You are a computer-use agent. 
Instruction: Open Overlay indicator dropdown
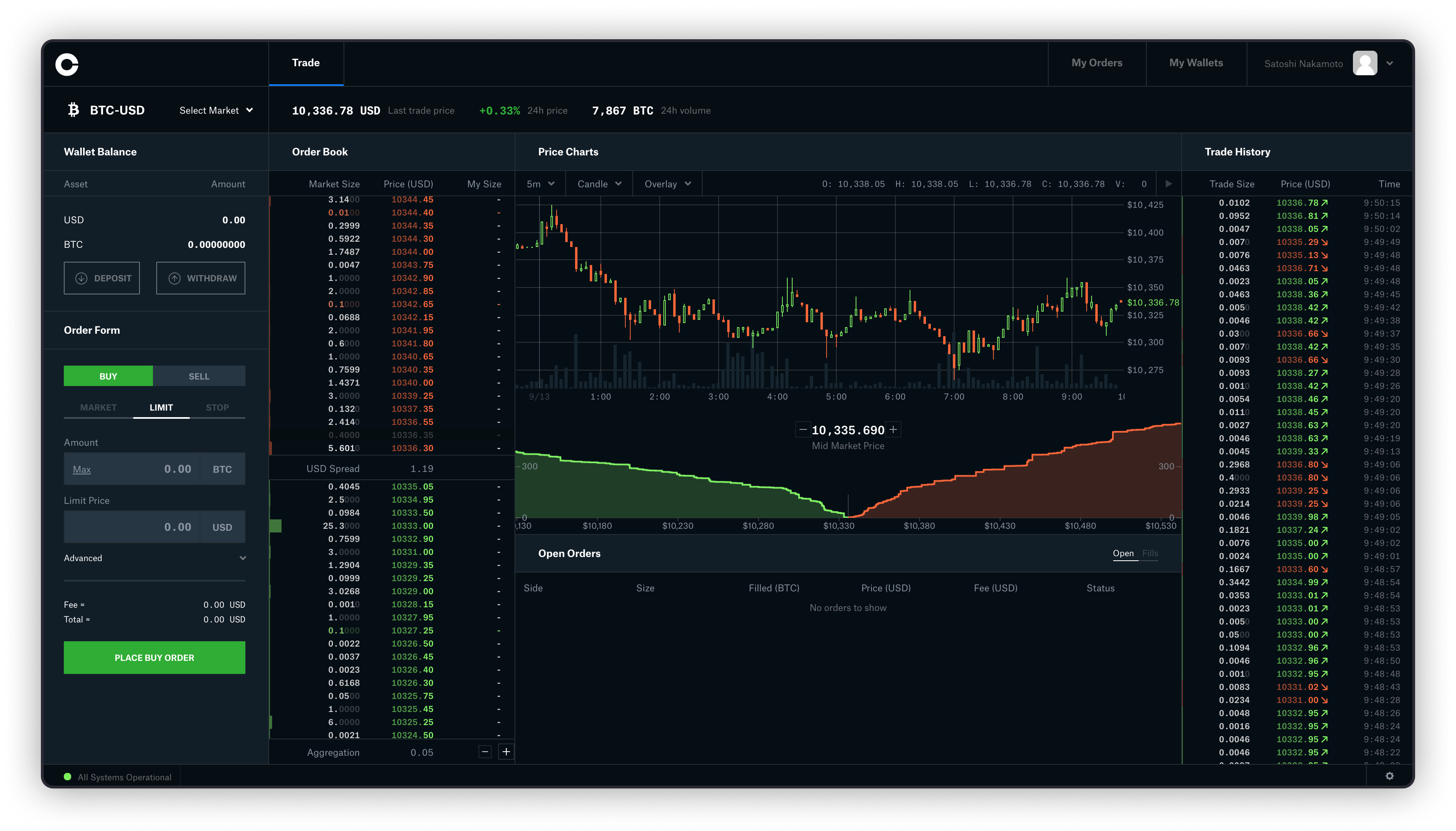point(665,184)
